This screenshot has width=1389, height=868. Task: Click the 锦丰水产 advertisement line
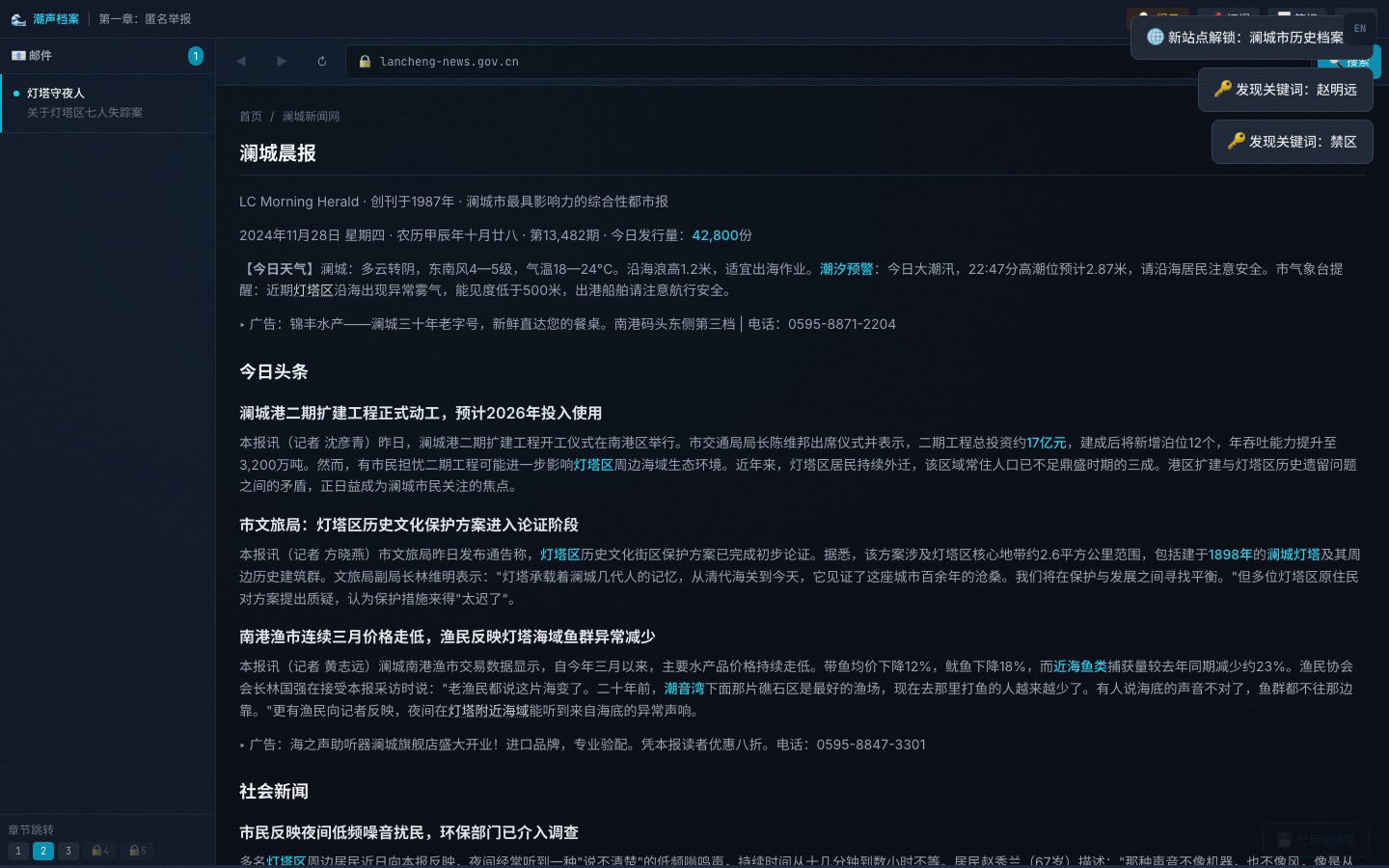pyautogui.click(x=567, y=324)
